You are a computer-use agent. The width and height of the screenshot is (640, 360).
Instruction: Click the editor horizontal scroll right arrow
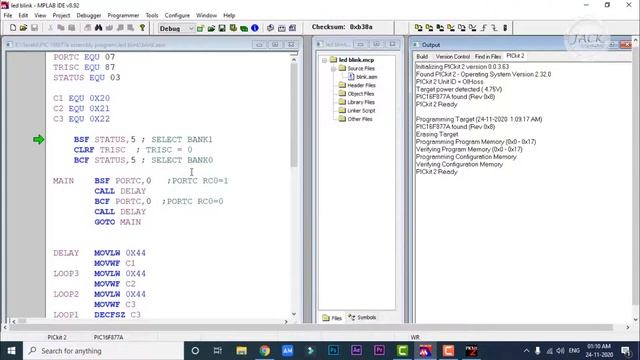click(x=286, y=322)
